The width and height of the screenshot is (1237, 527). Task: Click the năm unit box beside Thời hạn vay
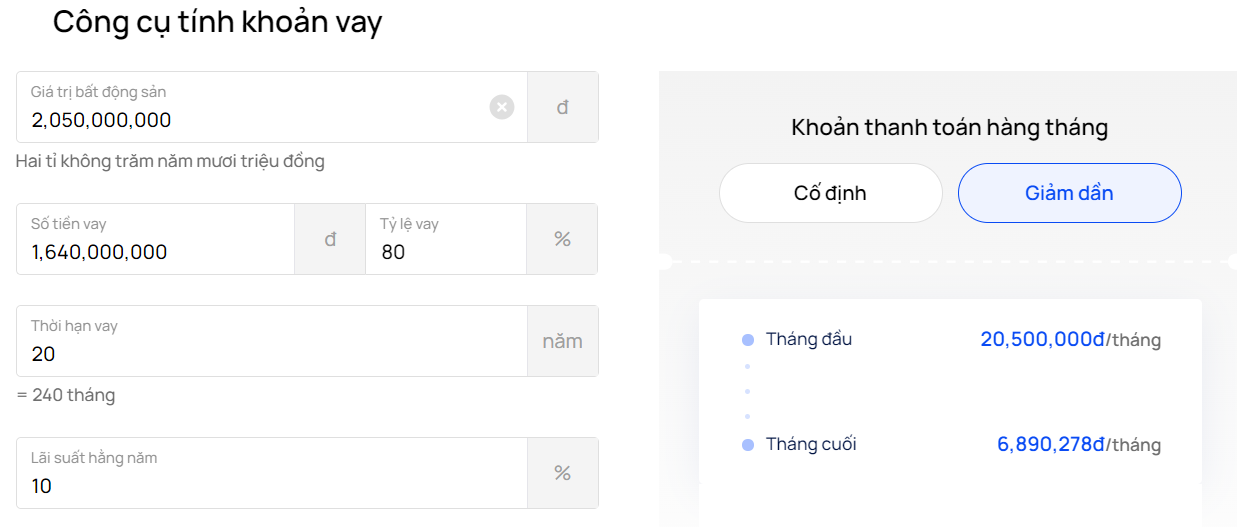click(x=563, y=341)
